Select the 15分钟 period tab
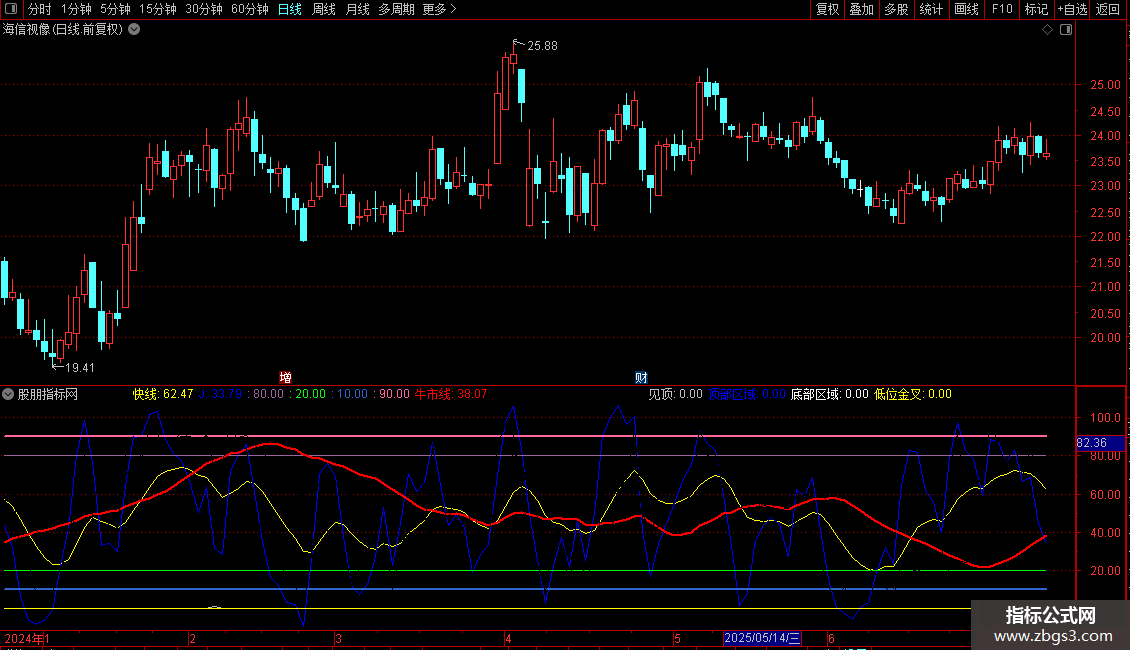Screen dimensions: 1130x650 click(158, 9)
